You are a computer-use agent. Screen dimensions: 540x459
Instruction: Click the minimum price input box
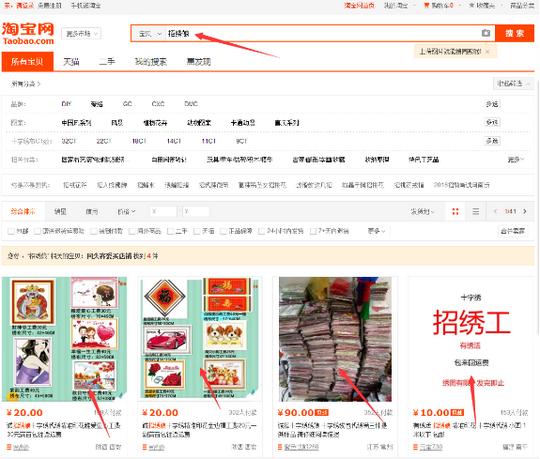(x=163, y=211)
